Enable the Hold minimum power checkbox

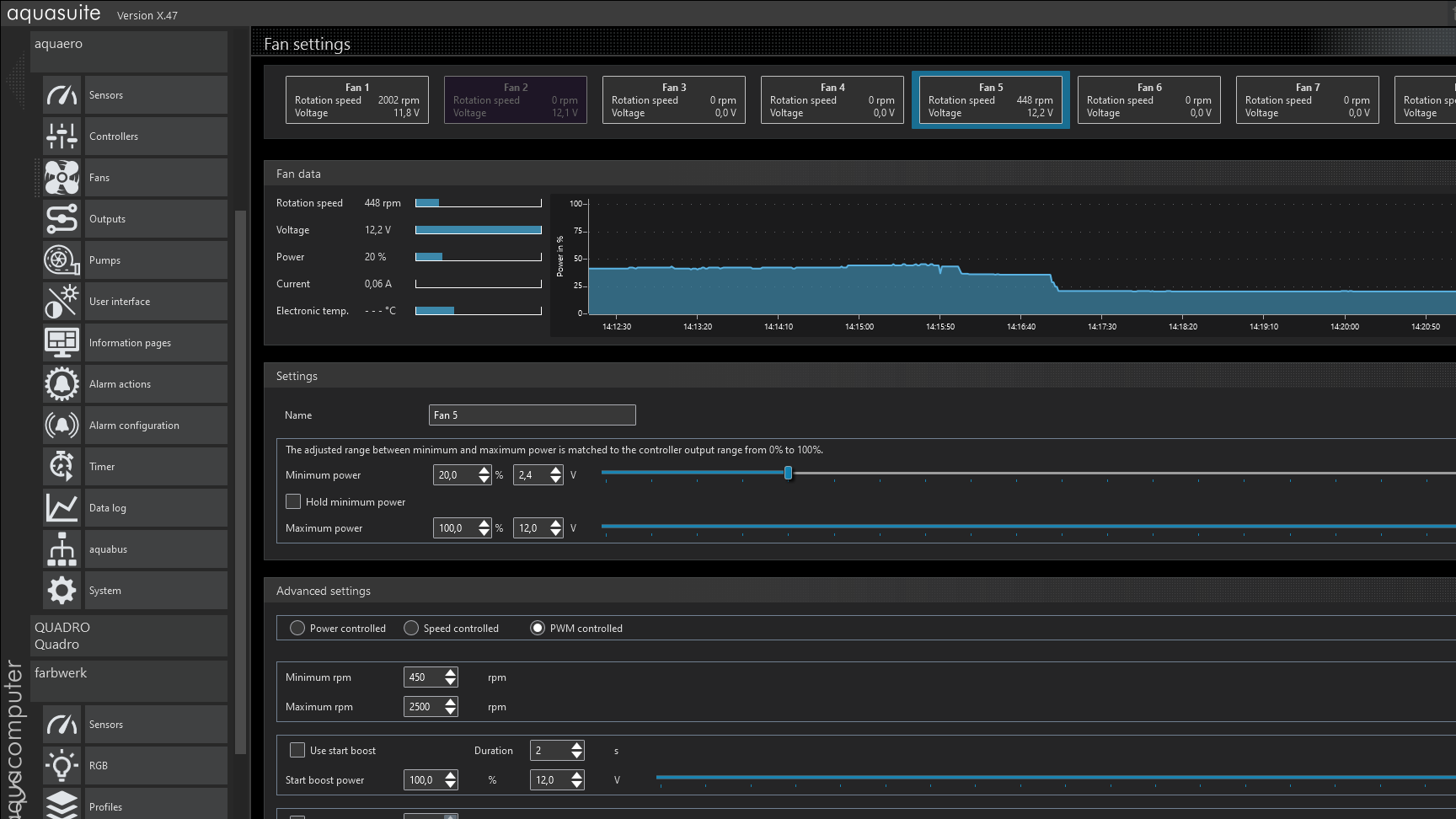pyautogui.click(x=293, y=501)
